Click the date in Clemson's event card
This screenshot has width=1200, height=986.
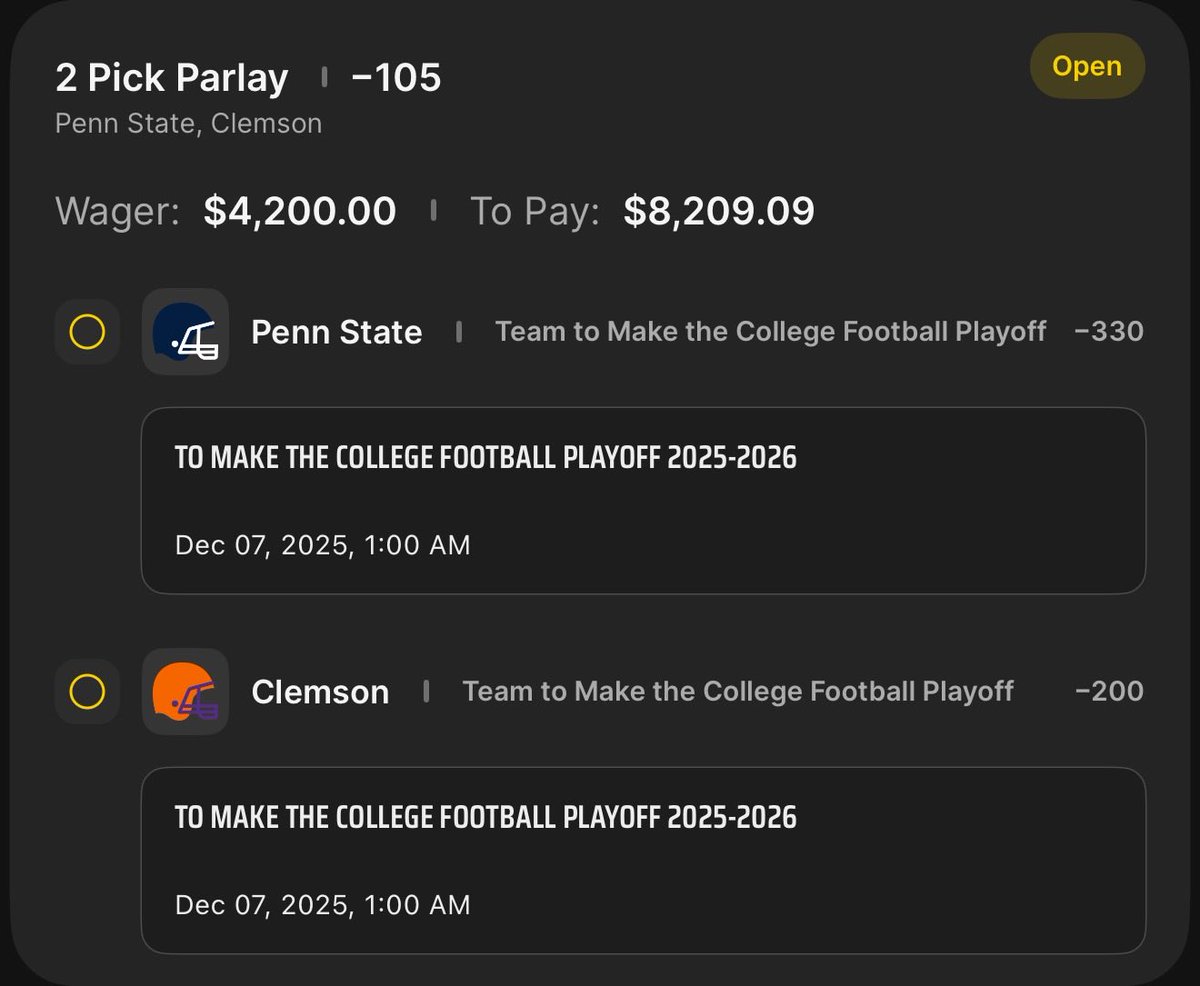coord(322,905)
